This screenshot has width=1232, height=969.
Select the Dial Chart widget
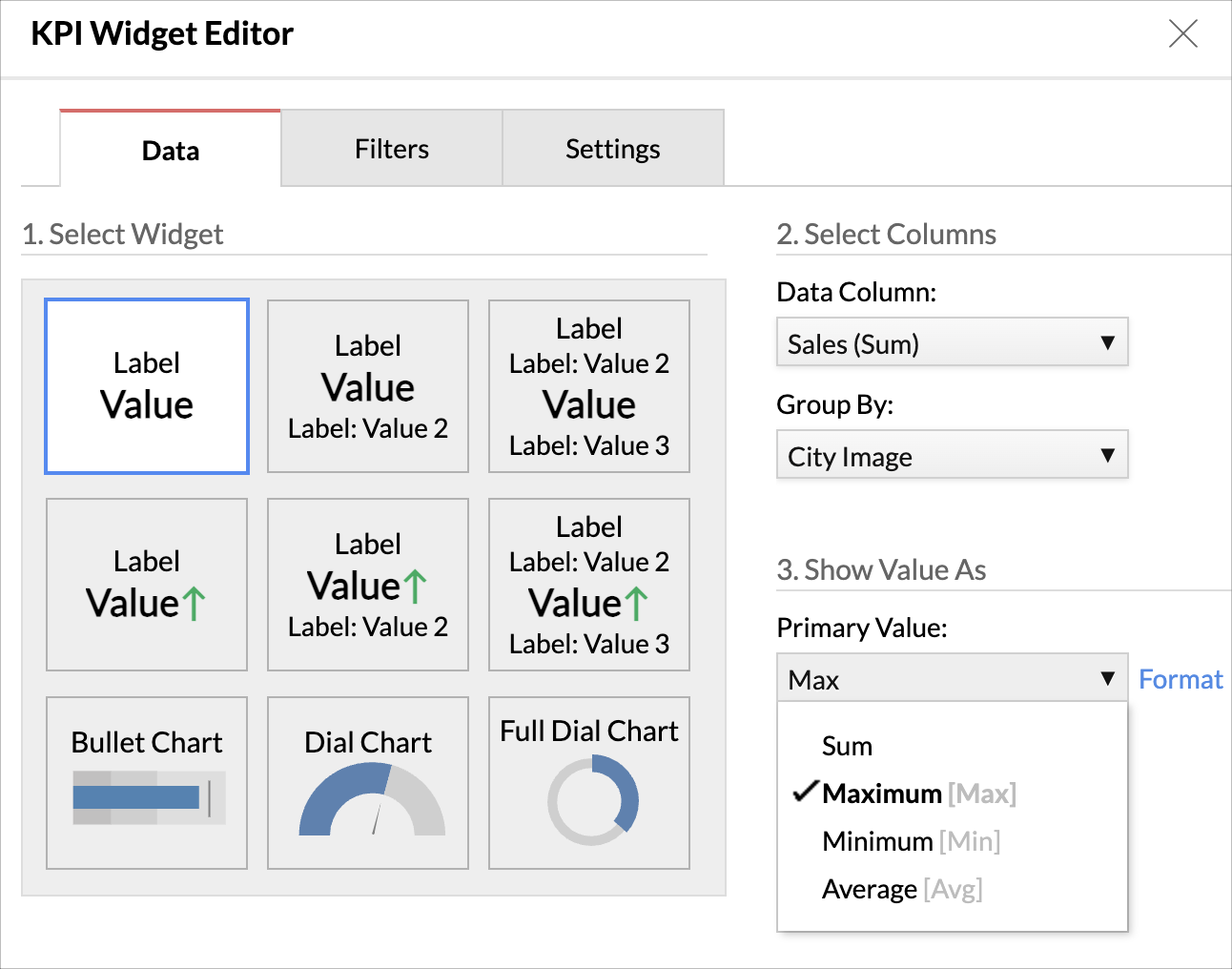(368, 783)
